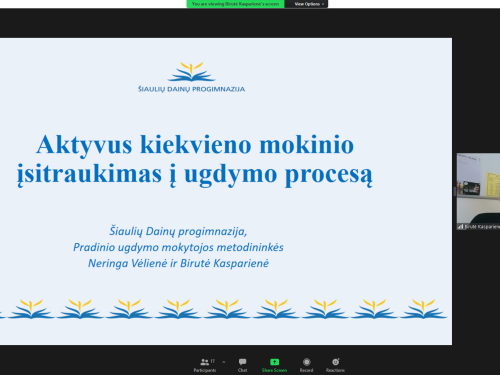
Task: Select Birutė Kasparienė's video thumbnail
Action: (478, 191)
